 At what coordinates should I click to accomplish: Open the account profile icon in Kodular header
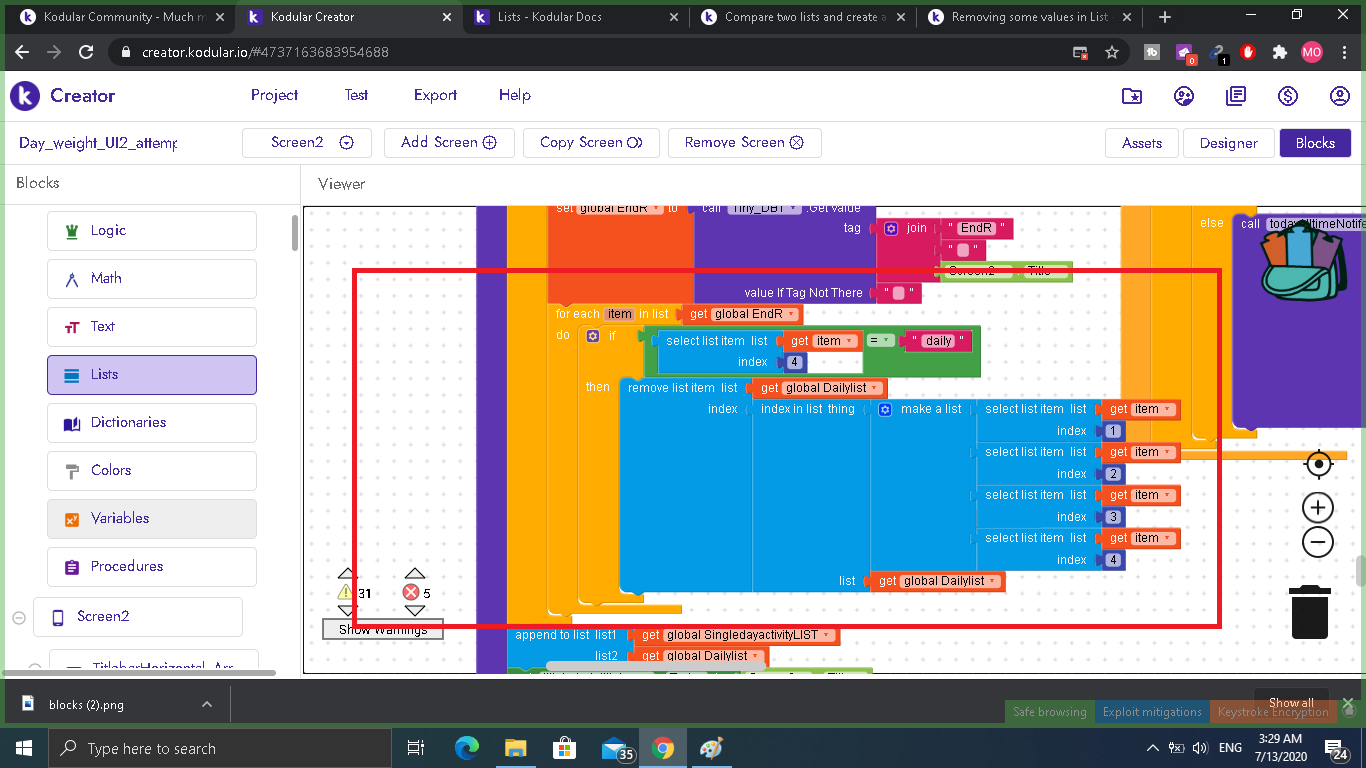[x=1340, y=96]
